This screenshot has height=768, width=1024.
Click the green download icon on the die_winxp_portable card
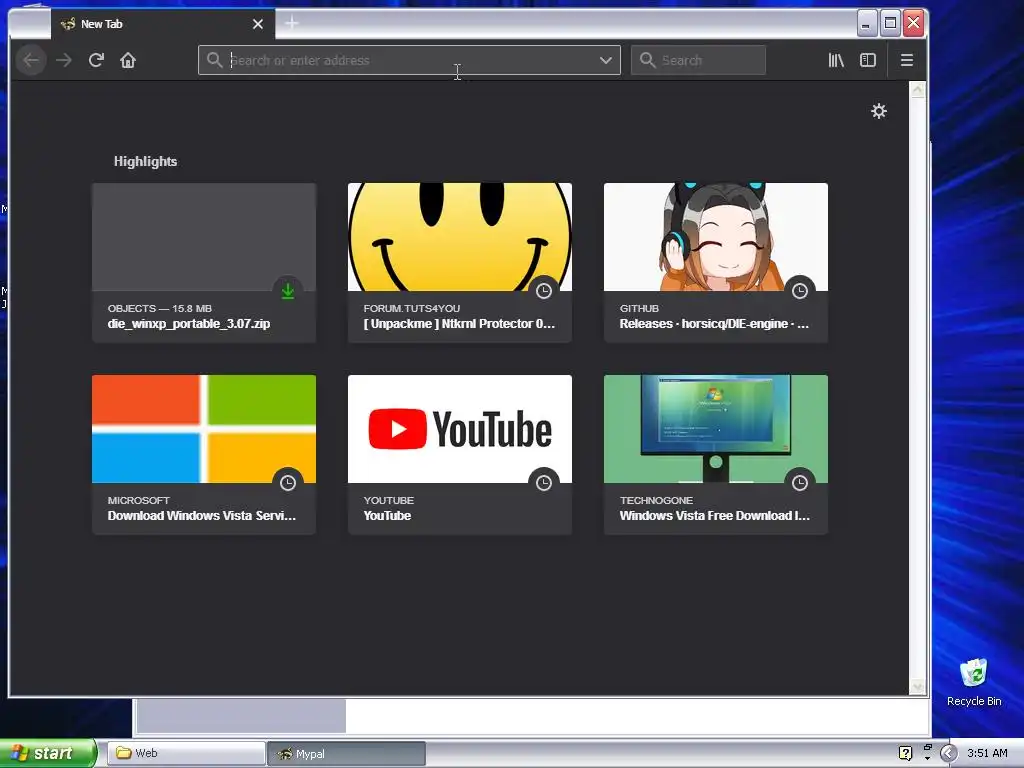pos(288,291)
